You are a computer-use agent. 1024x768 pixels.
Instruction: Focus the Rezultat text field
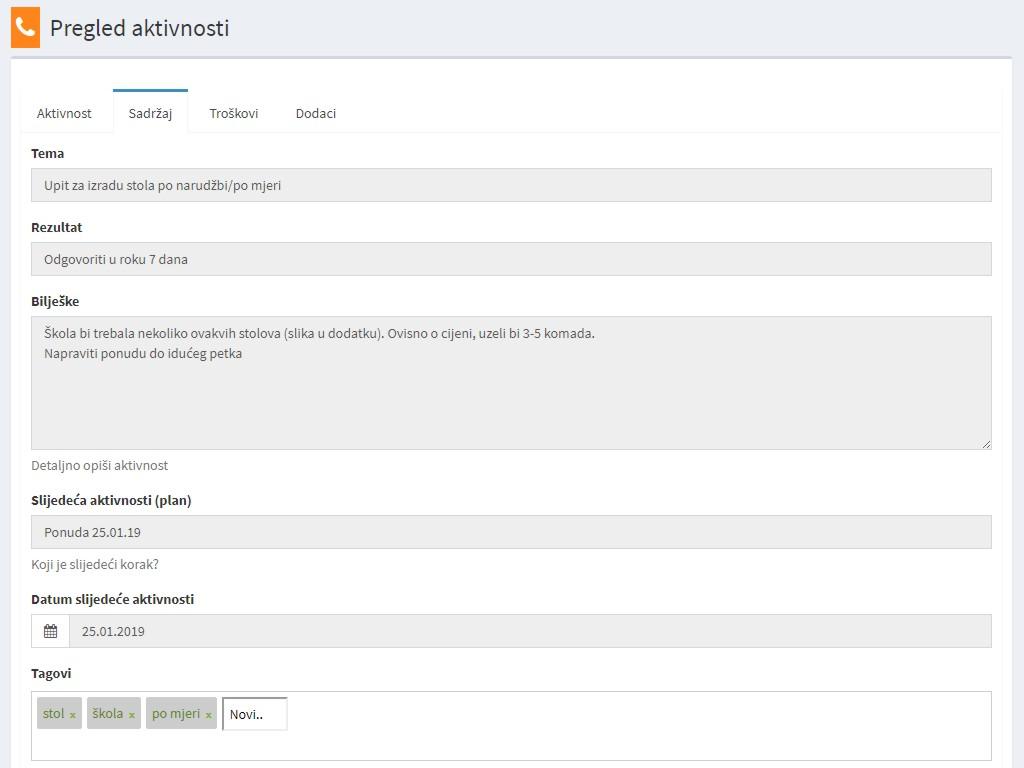[x=511, y=259]
